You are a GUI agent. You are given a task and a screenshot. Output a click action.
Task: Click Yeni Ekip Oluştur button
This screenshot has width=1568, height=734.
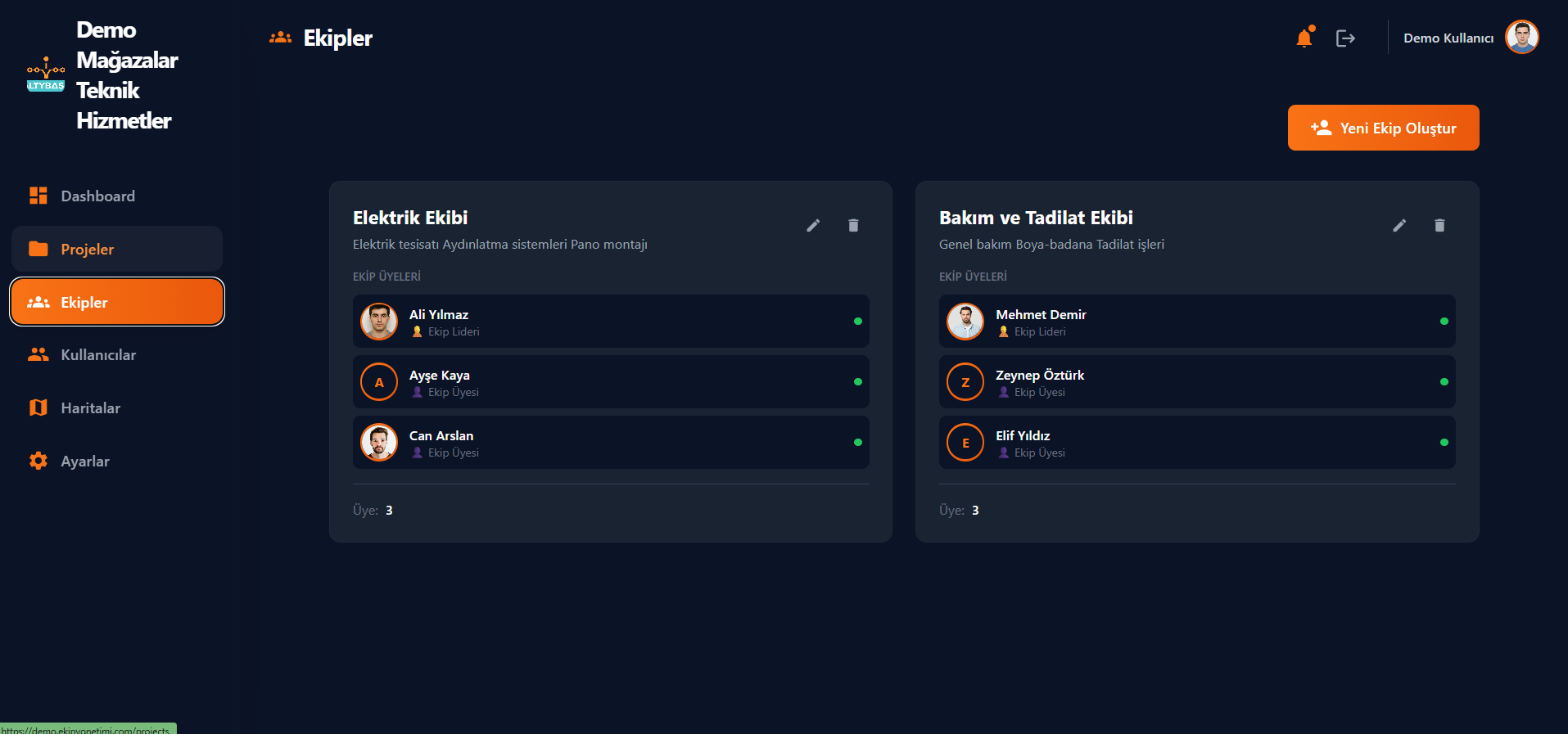pos(1383,128)
